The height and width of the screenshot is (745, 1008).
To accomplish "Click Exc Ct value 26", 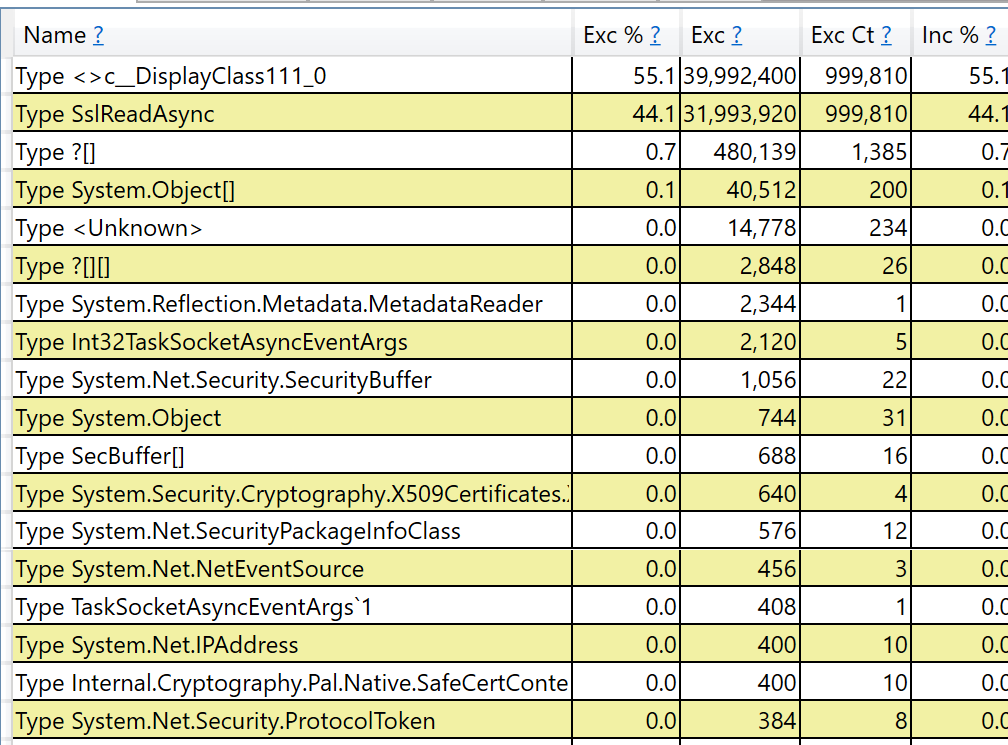I will [895, 265].
